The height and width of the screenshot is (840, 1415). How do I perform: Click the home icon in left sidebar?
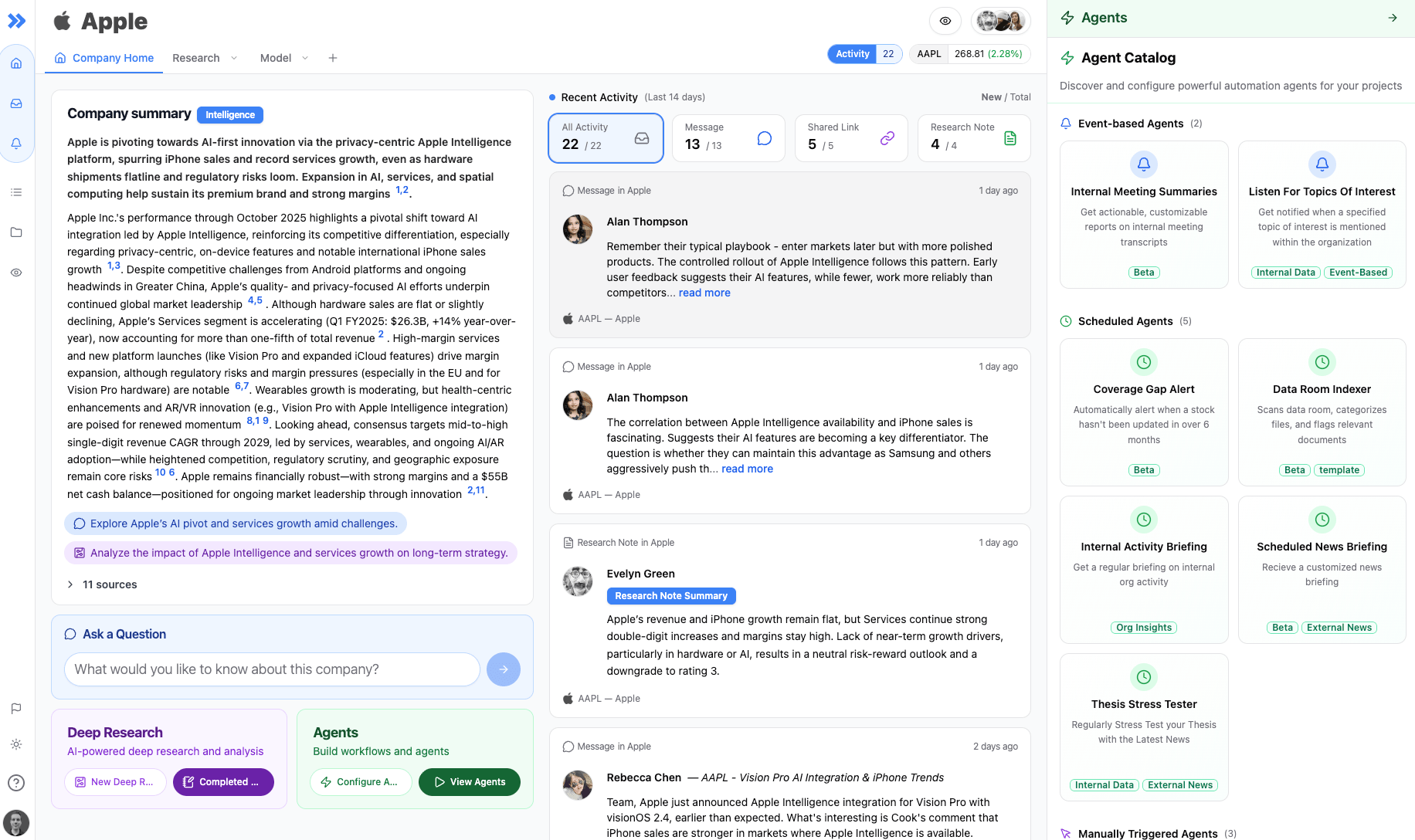click(x=16, y=63)
